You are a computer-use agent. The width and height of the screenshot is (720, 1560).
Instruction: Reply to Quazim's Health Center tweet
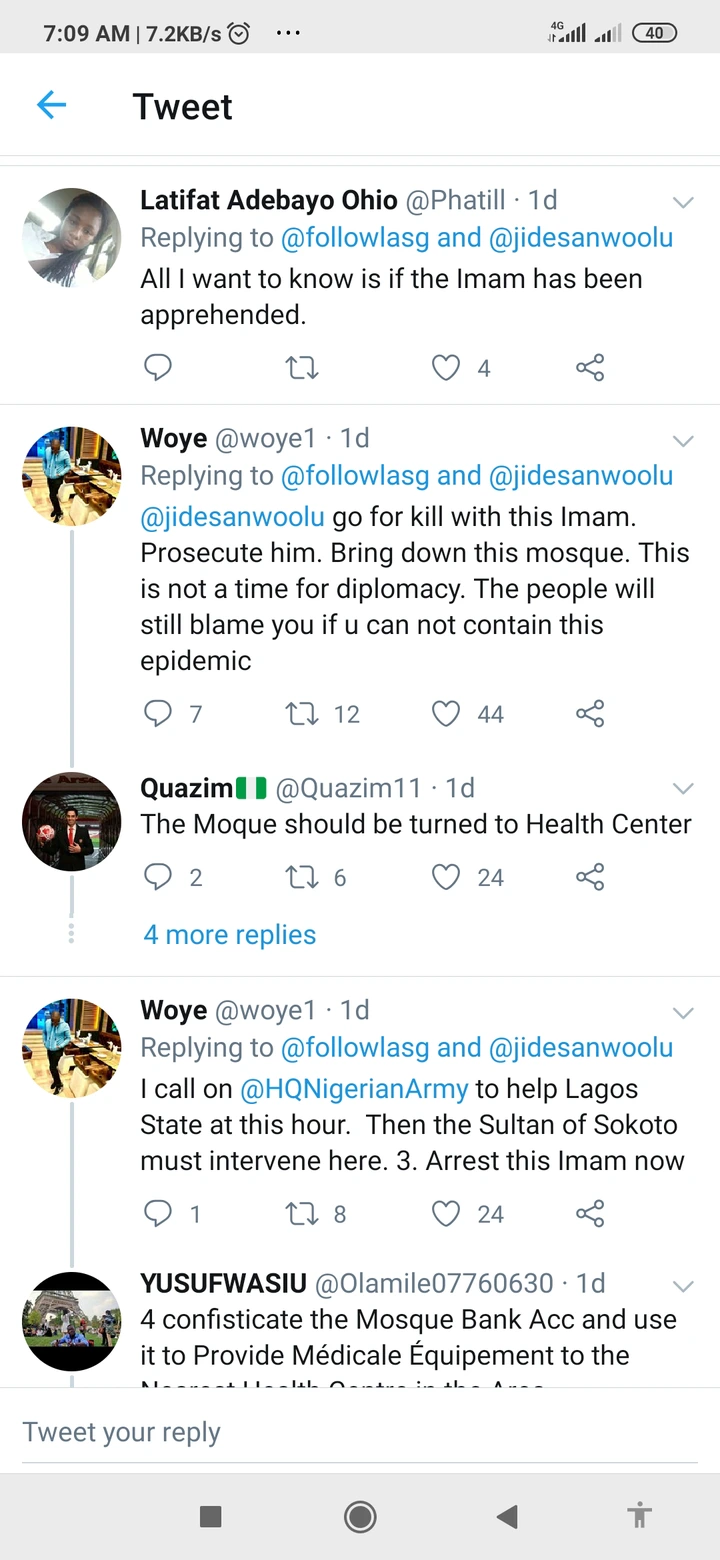[x=159, y=877]
